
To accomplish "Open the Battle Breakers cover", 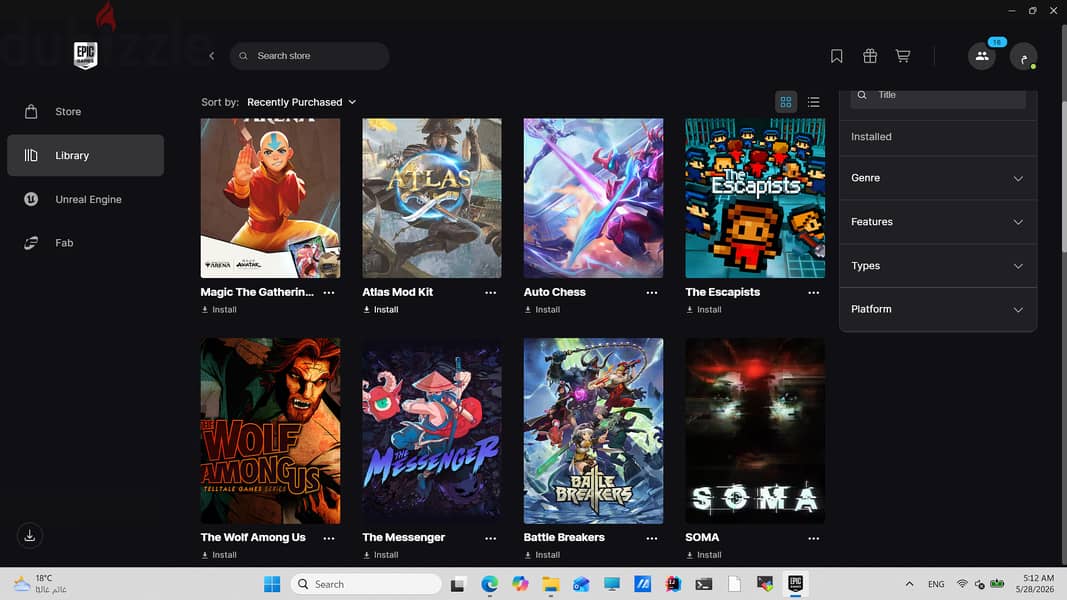I will [593, 431].
